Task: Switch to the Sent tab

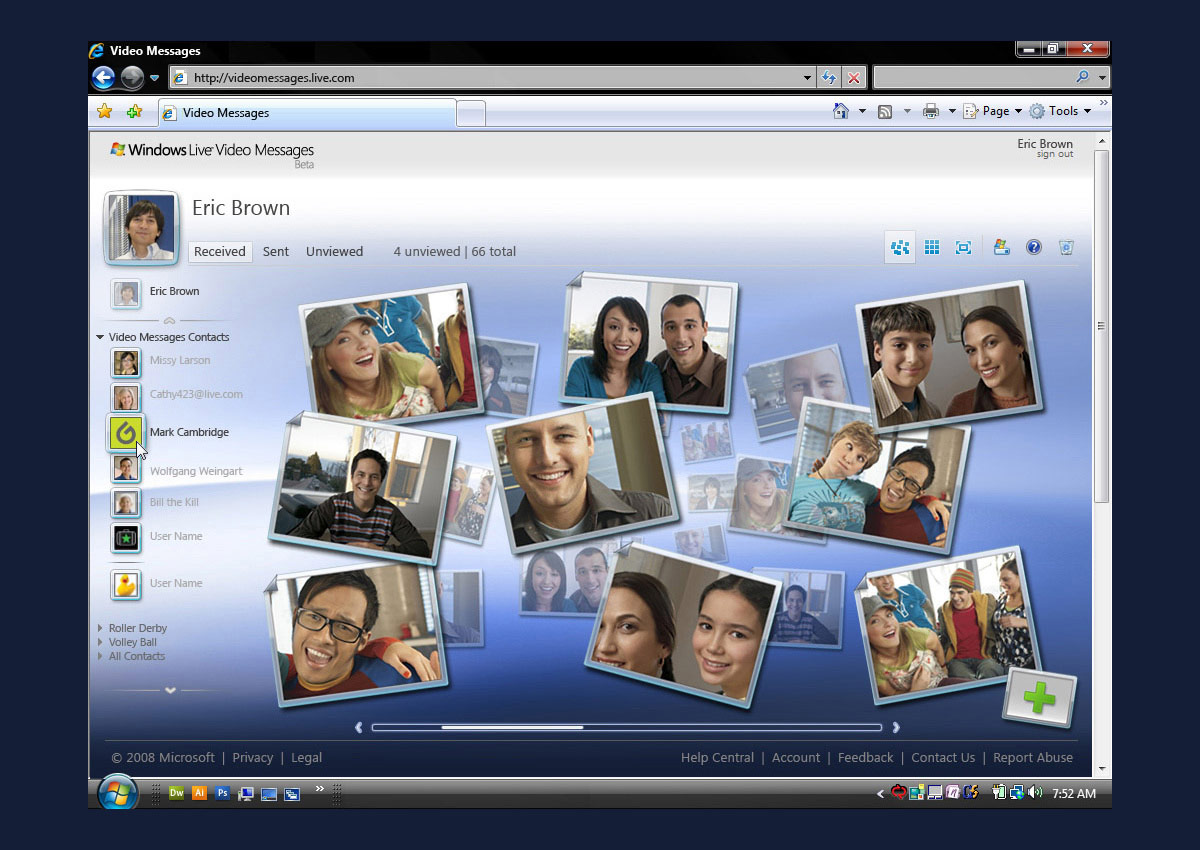Action: pyautogui.click(x=276, y=252)
